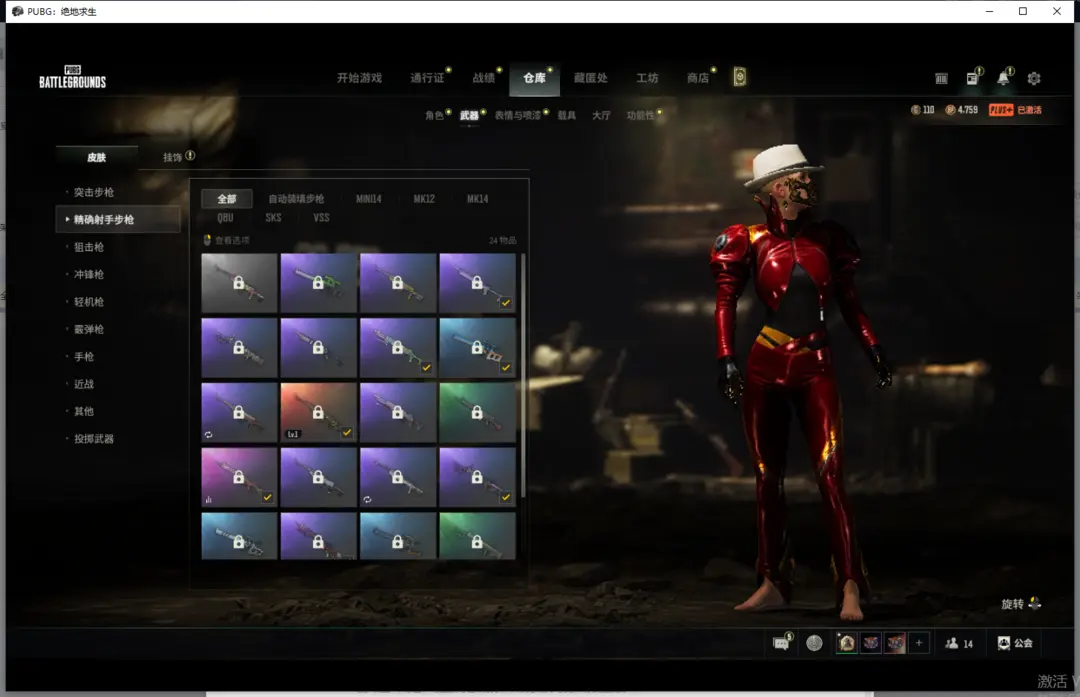
Task: Collapse the 精确射手步枪 category
Action: 118,219
